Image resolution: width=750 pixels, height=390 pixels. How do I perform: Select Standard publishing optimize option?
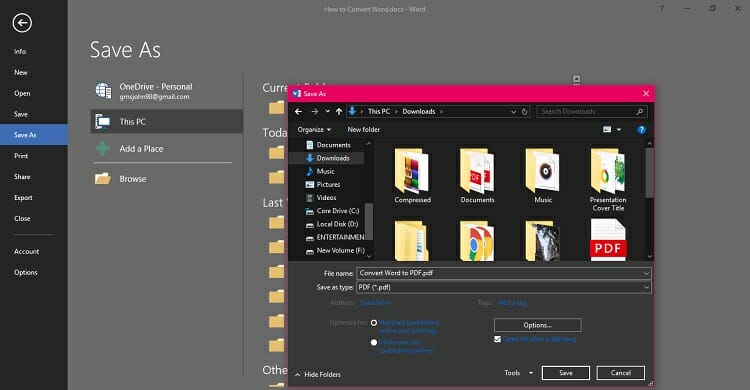(x=374, y=323)
